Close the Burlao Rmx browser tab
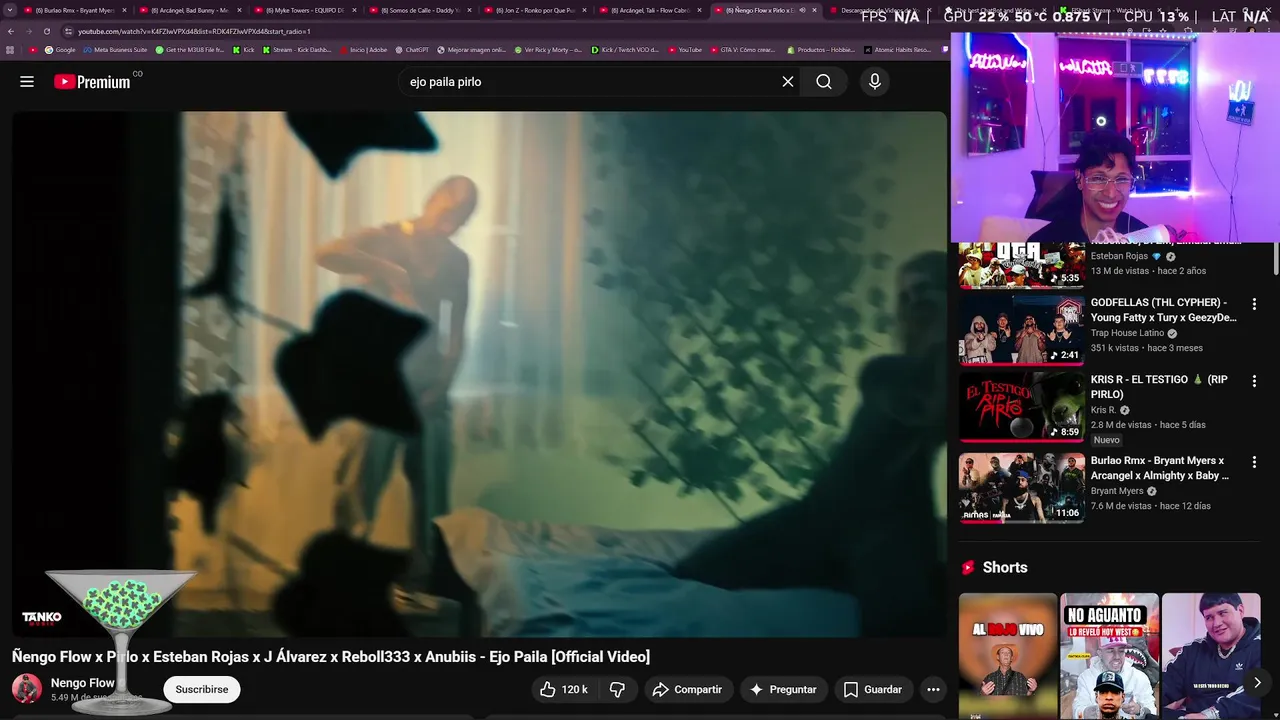This screenshot has width=1280, height=720. [124, 10]
